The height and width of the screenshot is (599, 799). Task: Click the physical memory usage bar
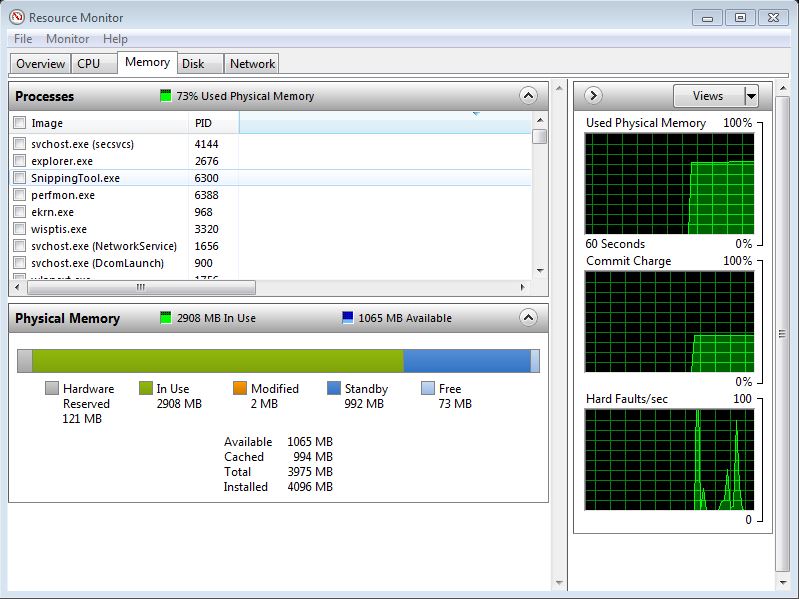point(278,361)
